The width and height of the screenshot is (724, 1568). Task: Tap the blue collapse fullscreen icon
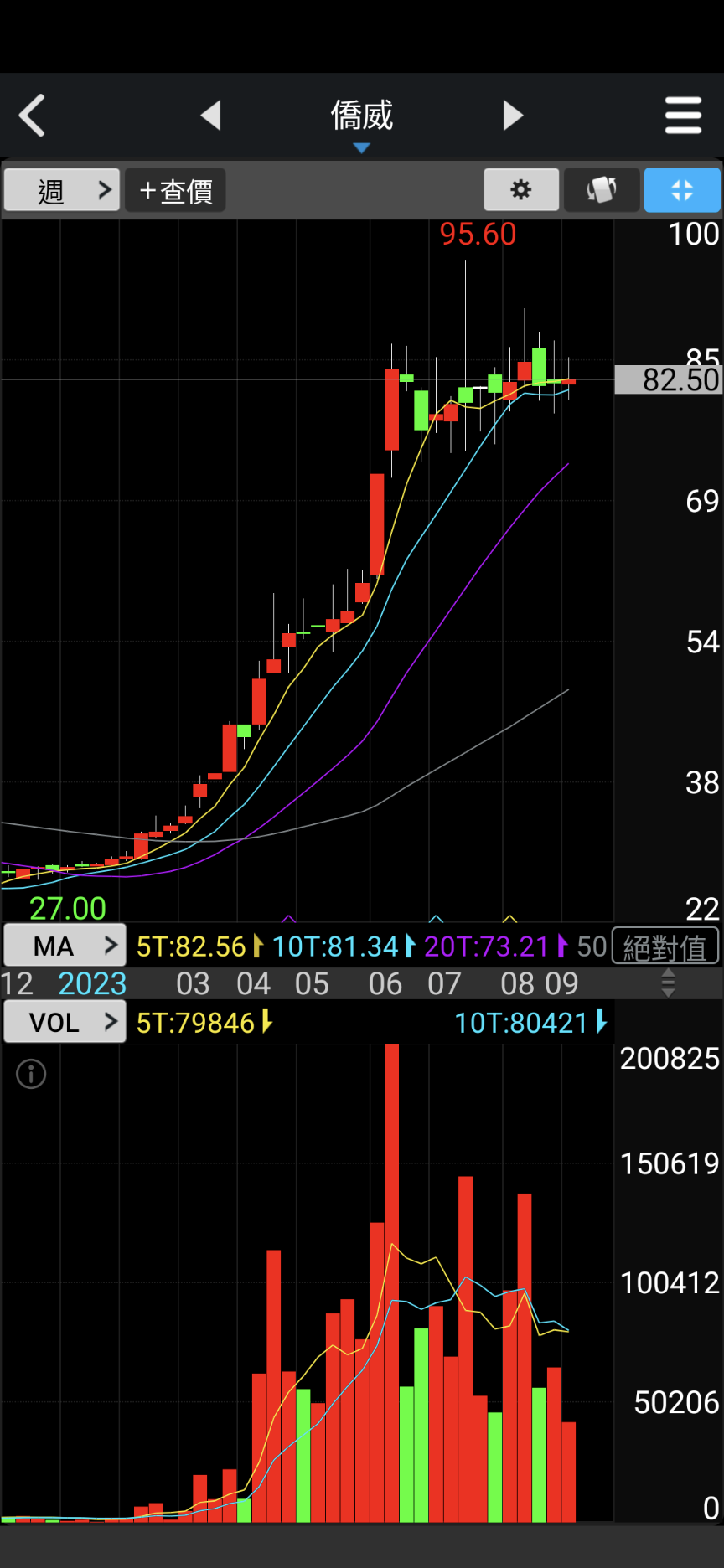point(682,190)
